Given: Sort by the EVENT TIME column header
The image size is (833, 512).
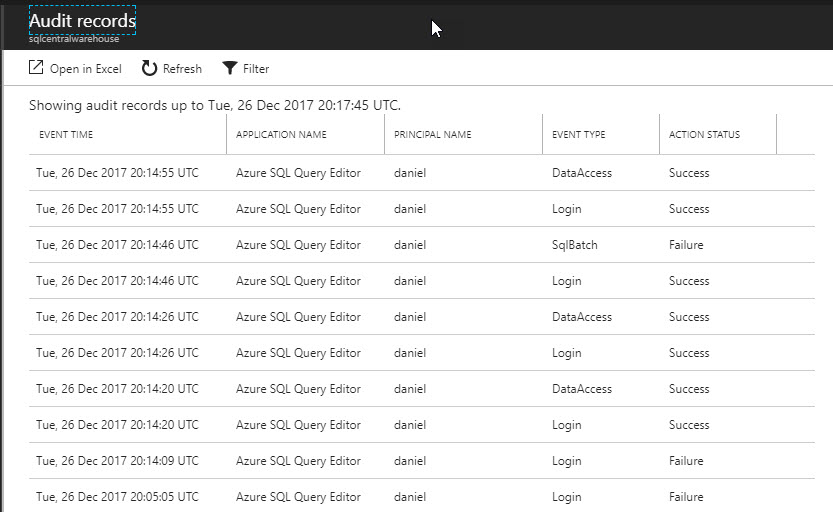Looking at the screenshot, I should coord(66,135).
